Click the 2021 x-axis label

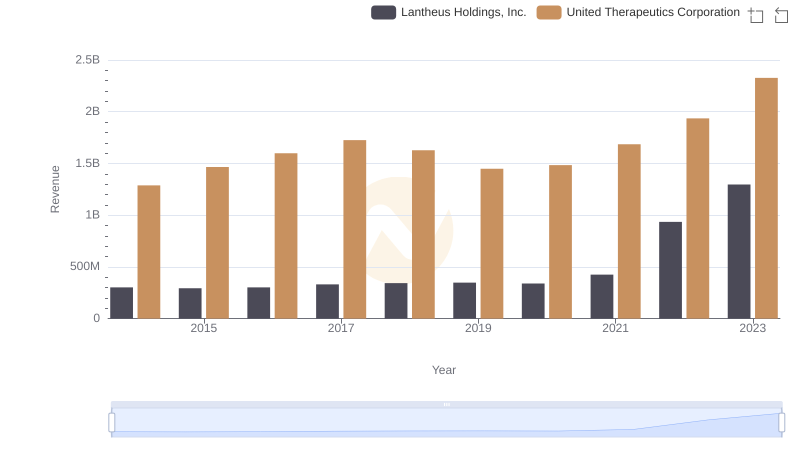(615, 328)
